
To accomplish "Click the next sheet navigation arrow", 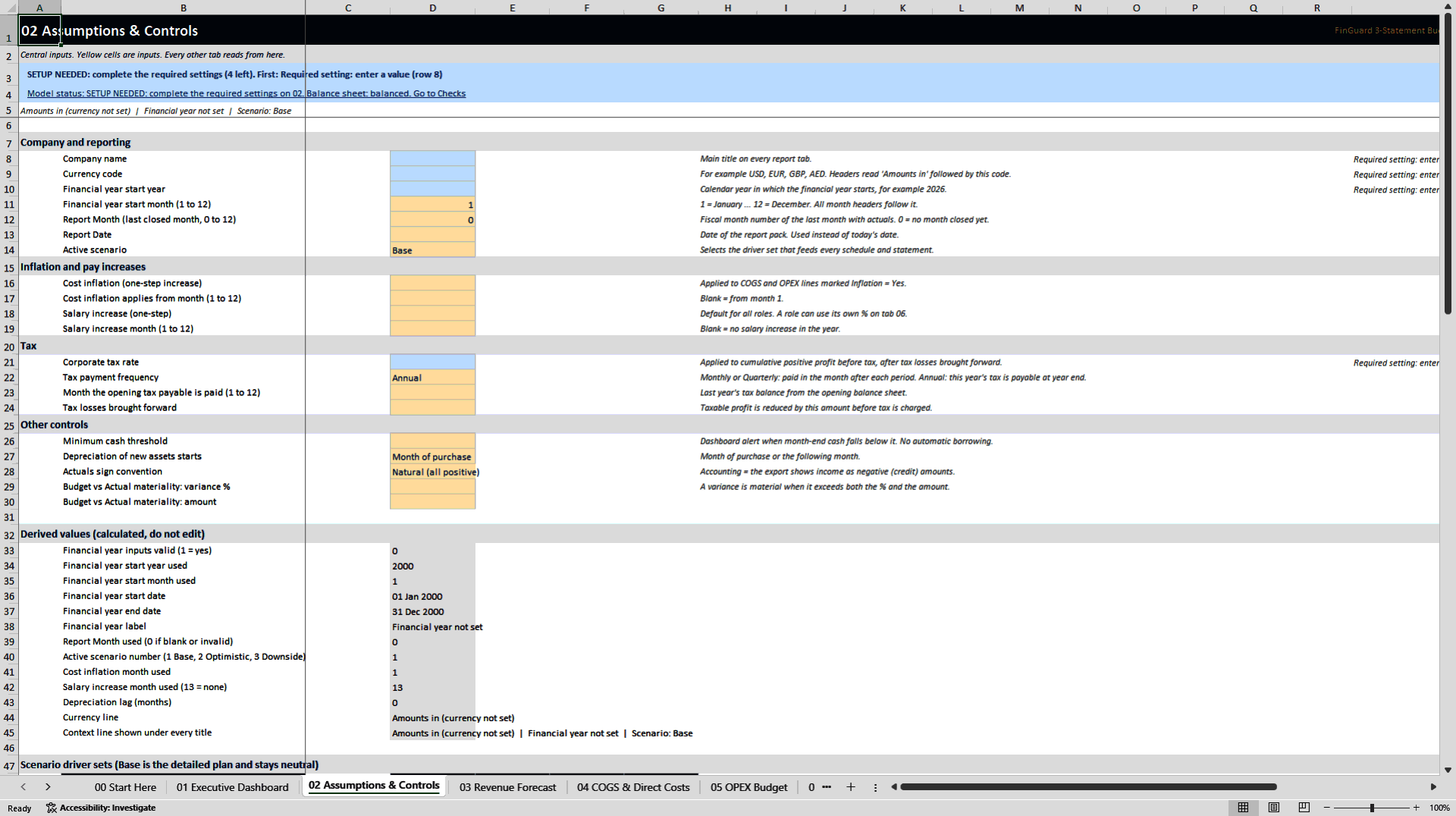I will click(48, 787).
